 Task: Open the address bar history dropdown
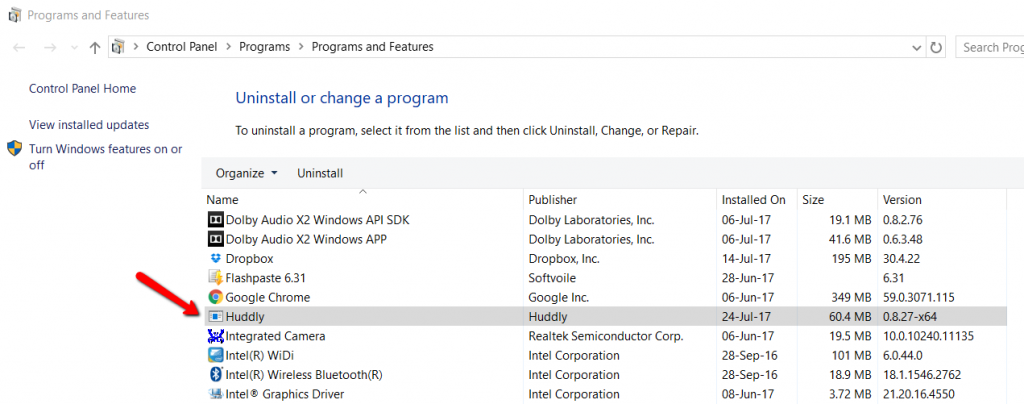tap(916, 48)
